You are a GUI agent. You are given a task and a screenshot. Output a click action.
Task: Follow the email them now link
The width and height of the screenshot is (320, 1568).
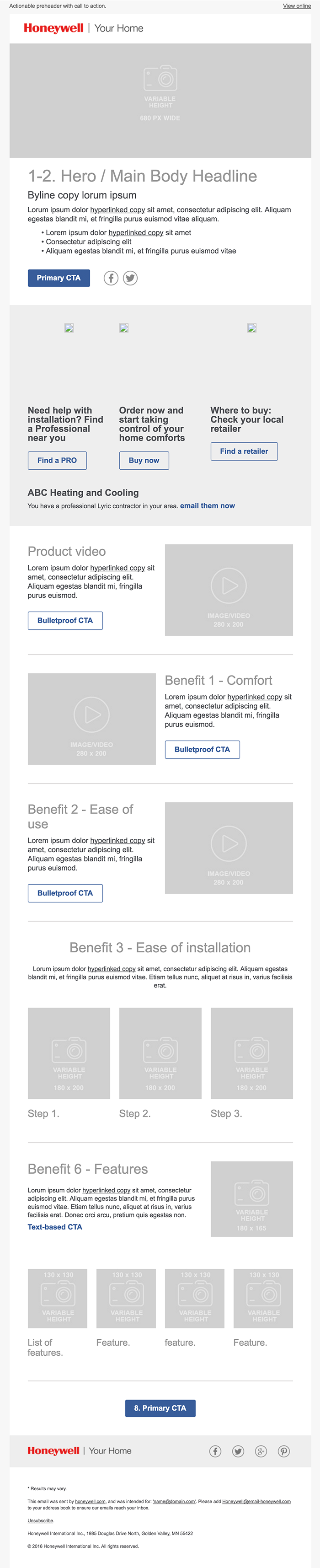[208, 506]
